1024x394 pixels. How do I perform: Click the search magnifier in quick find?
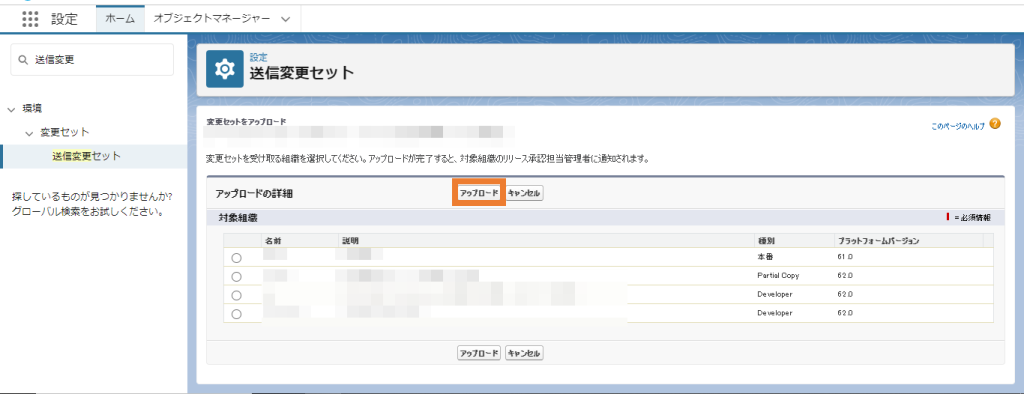point(24,60)
